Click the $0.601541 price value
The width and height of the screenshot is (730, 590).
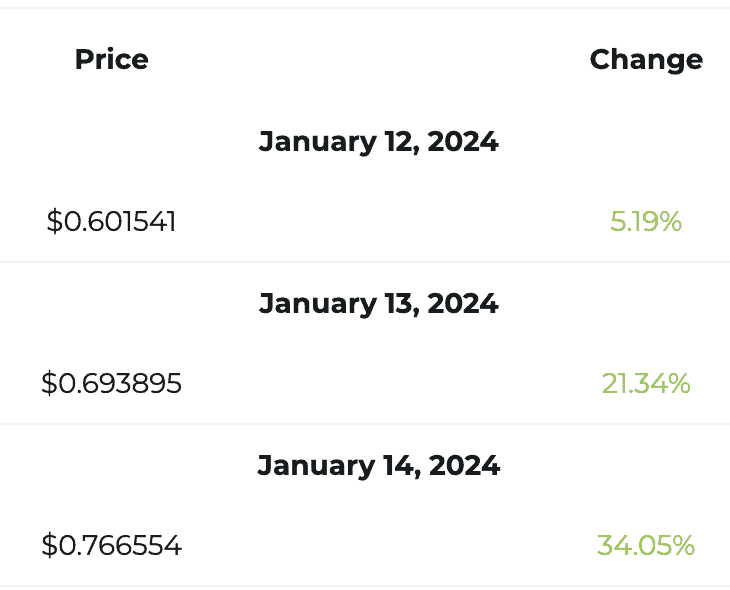point(111,221)
